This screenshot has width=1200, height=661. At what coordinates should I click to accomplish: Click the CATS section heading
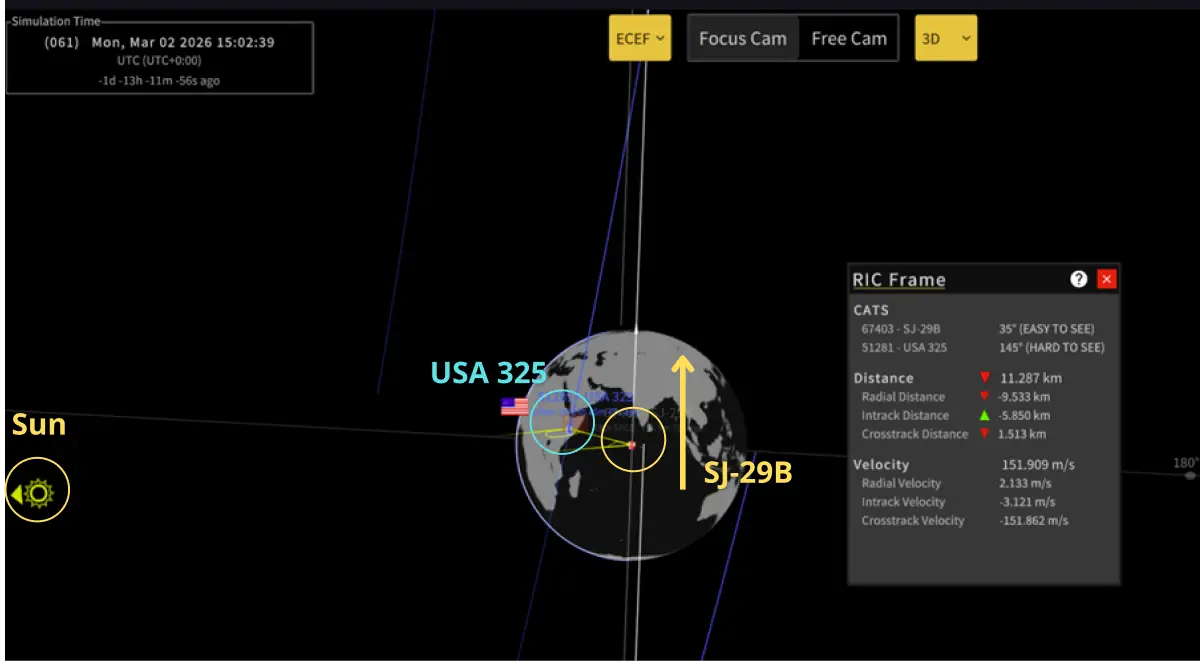(x=871, y=310)
